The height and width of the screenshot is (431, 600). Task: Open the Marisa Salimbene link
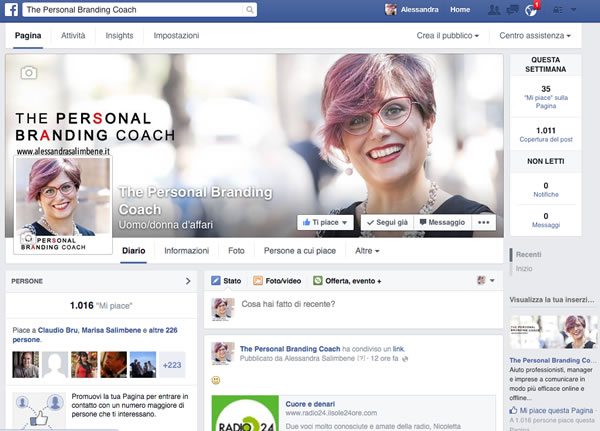point(111,330)
